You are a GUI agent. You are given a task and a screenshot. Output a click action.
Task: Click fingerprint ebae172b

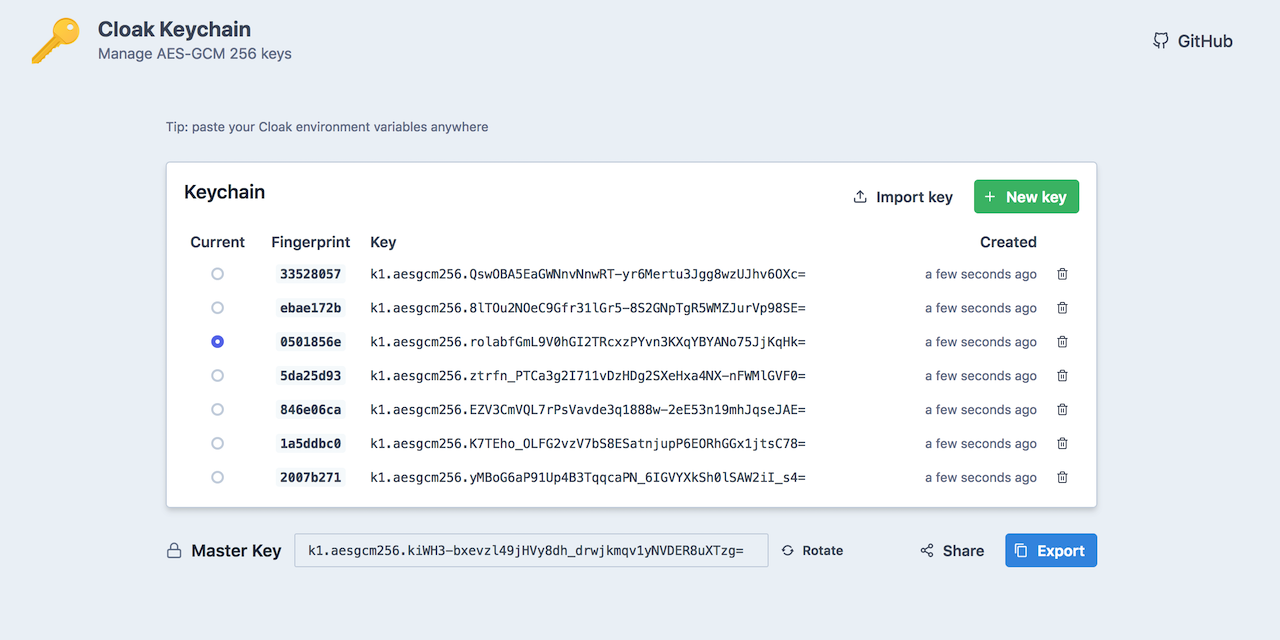pos(310,308)
